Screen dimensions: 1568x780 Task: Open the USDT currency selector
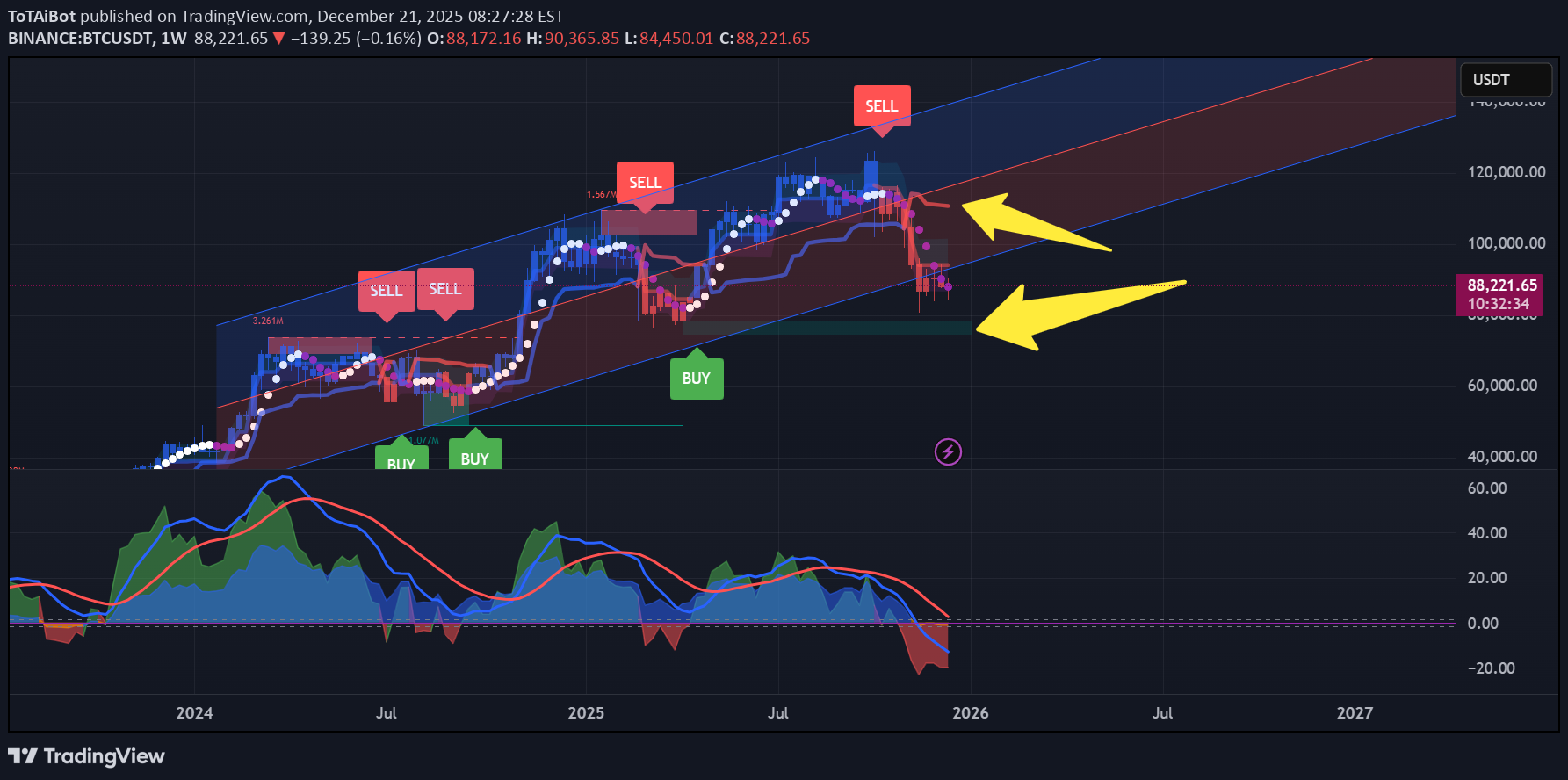point(1505,80)
